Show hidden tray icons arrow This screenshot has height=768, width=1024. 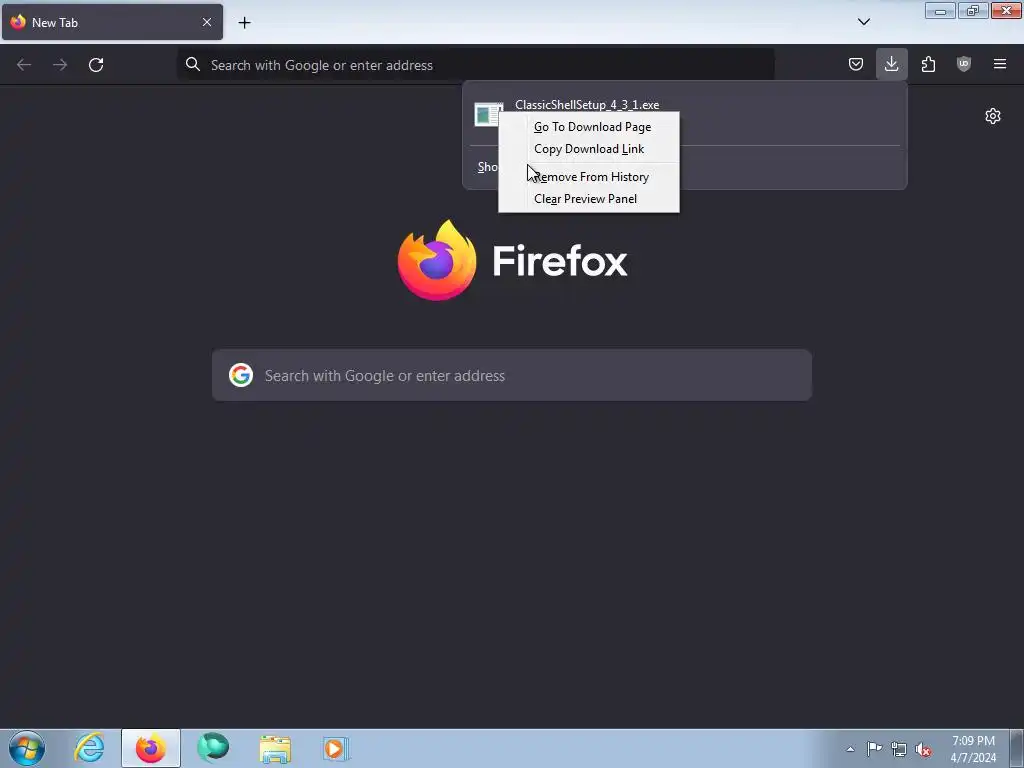[x=850, y=749]
